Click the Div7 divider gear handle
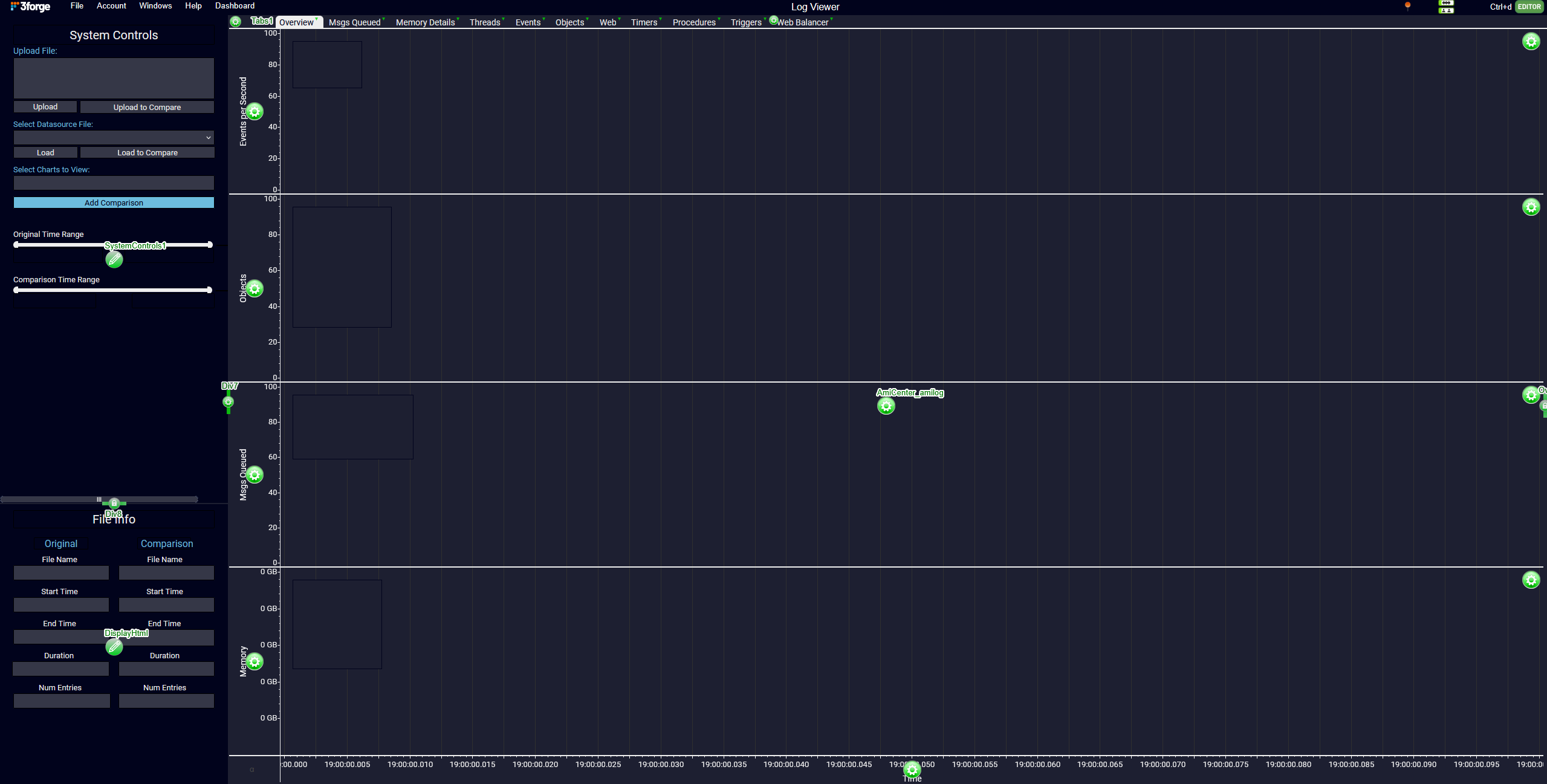Screen dimensions: 1547x784 click(x=229, y=402)
